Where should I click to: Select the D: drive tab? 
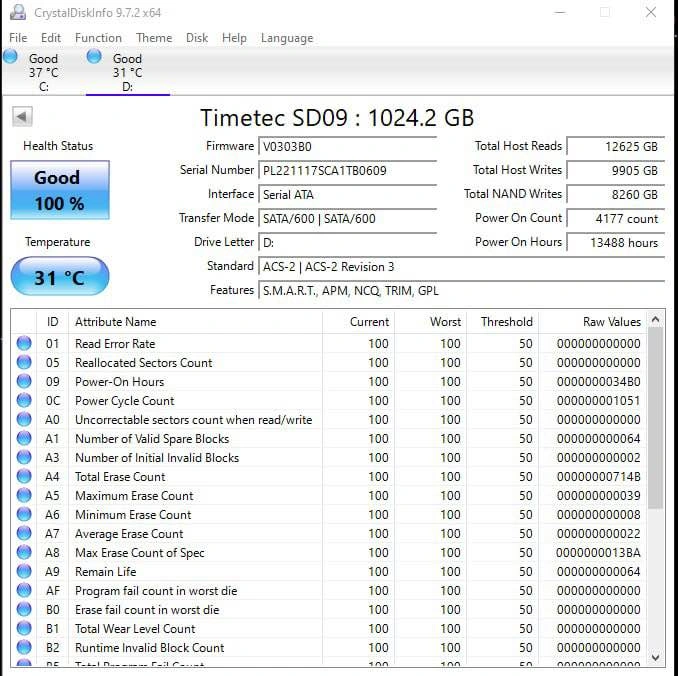(128, 72)
